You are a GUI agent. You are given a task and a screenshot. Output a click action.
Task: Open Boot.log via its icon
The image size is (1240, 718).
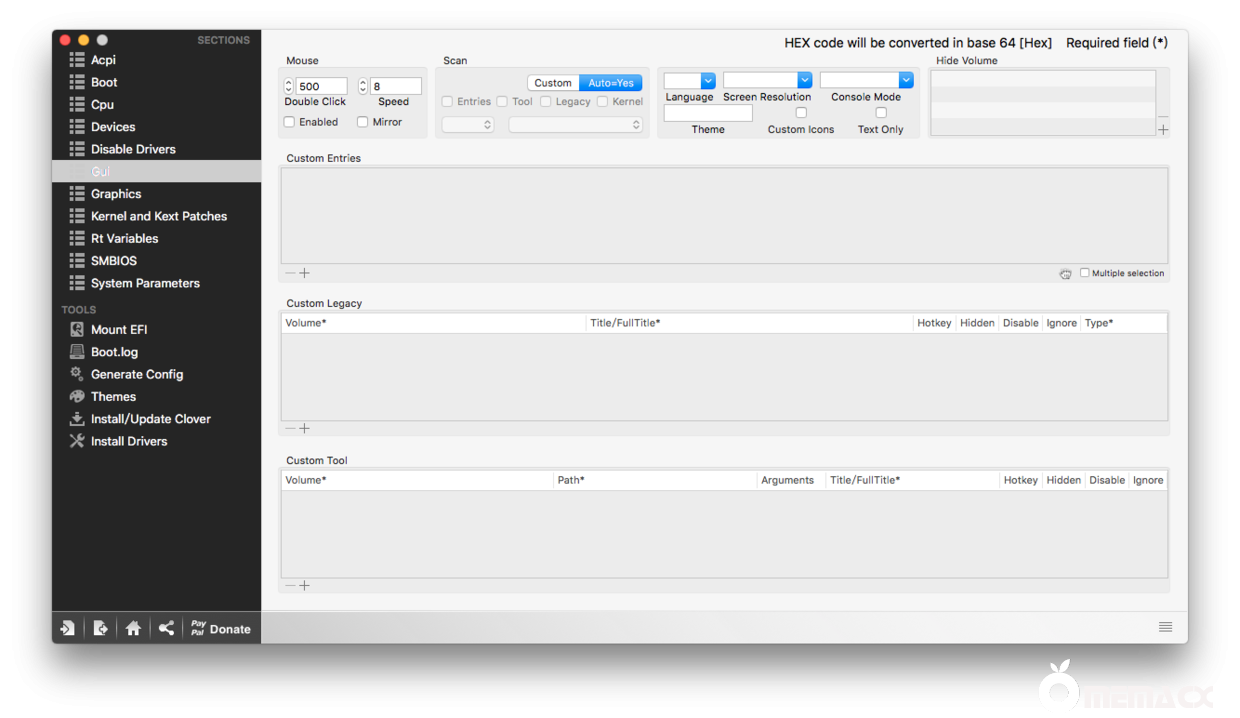tap(77, 352)
